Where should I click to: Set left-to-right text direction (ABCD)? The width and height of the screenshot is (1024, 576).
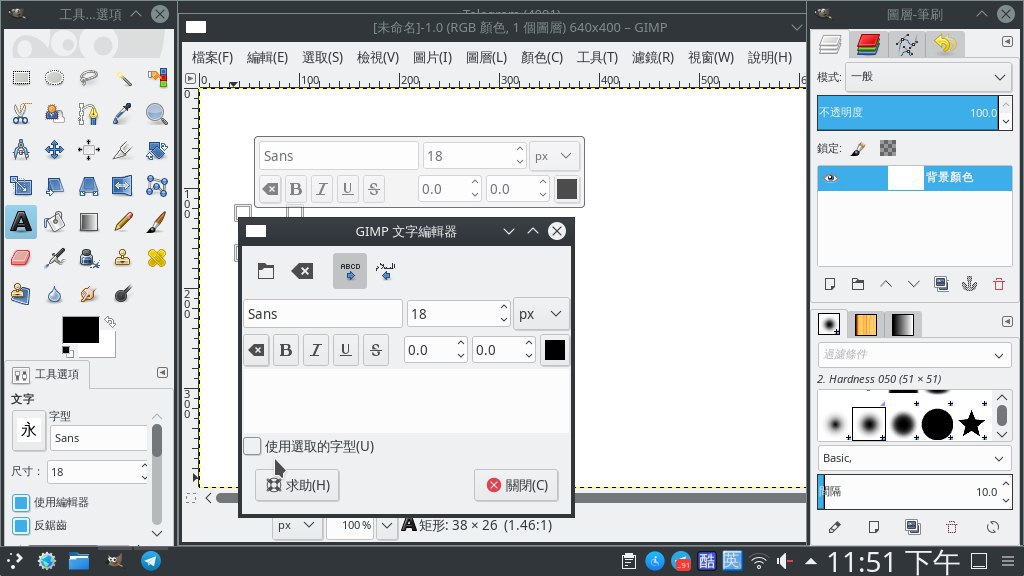[350, 271]
